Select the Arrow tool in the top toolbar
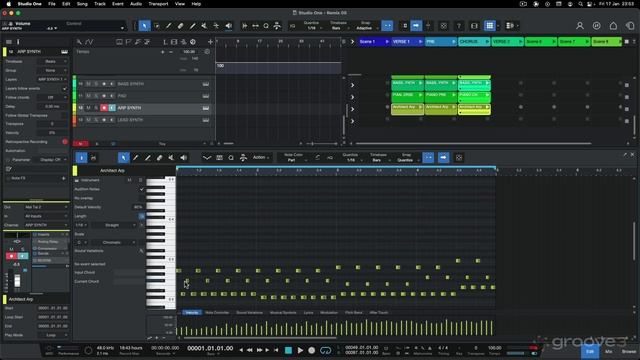Image resolution: width=640 pixels, height=360 pixels. pyautogui.click(x=144, y=26)
